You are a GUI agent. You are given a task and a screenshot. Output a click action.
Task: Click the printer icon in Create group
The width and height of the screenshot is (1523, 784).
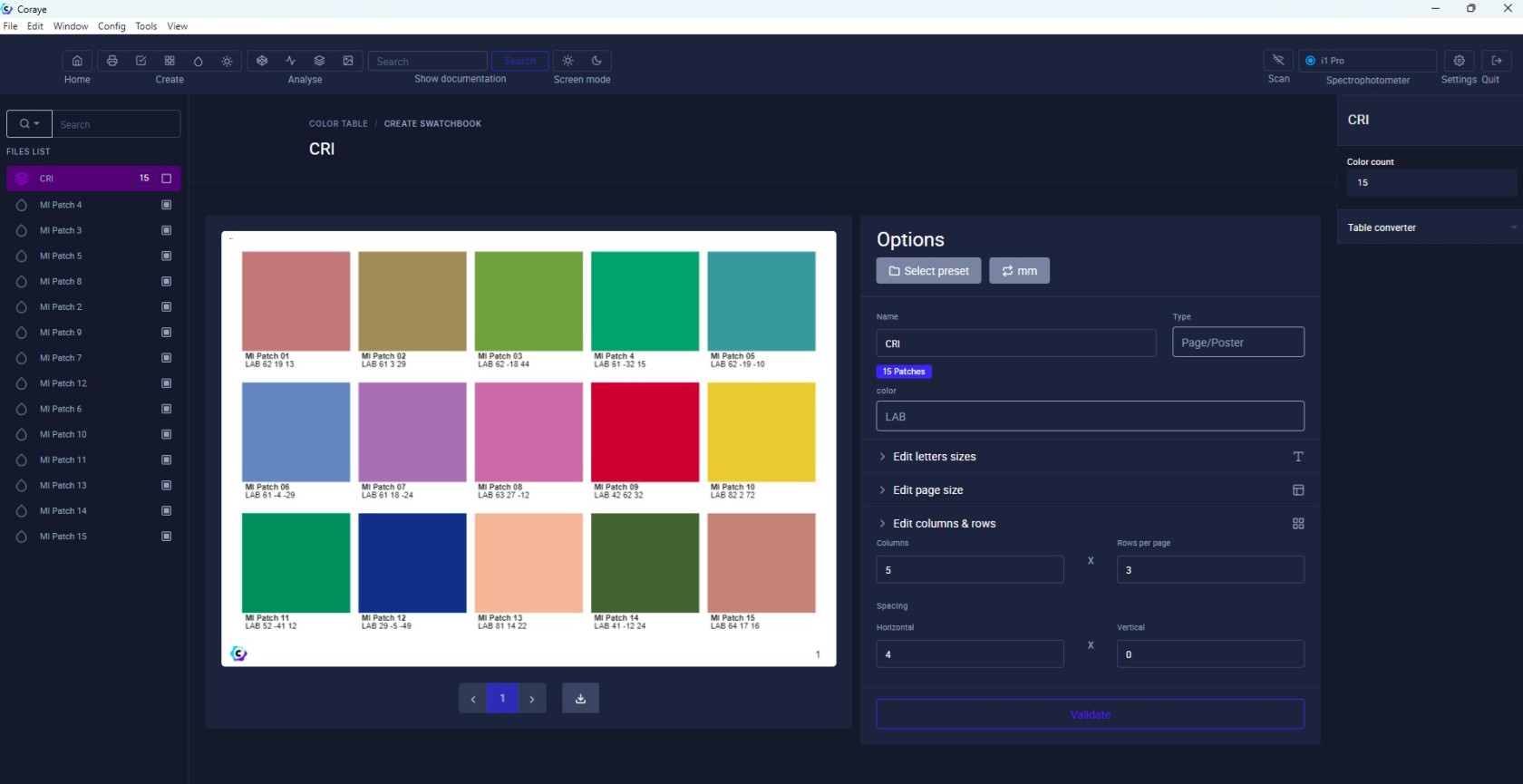[112, 61]
